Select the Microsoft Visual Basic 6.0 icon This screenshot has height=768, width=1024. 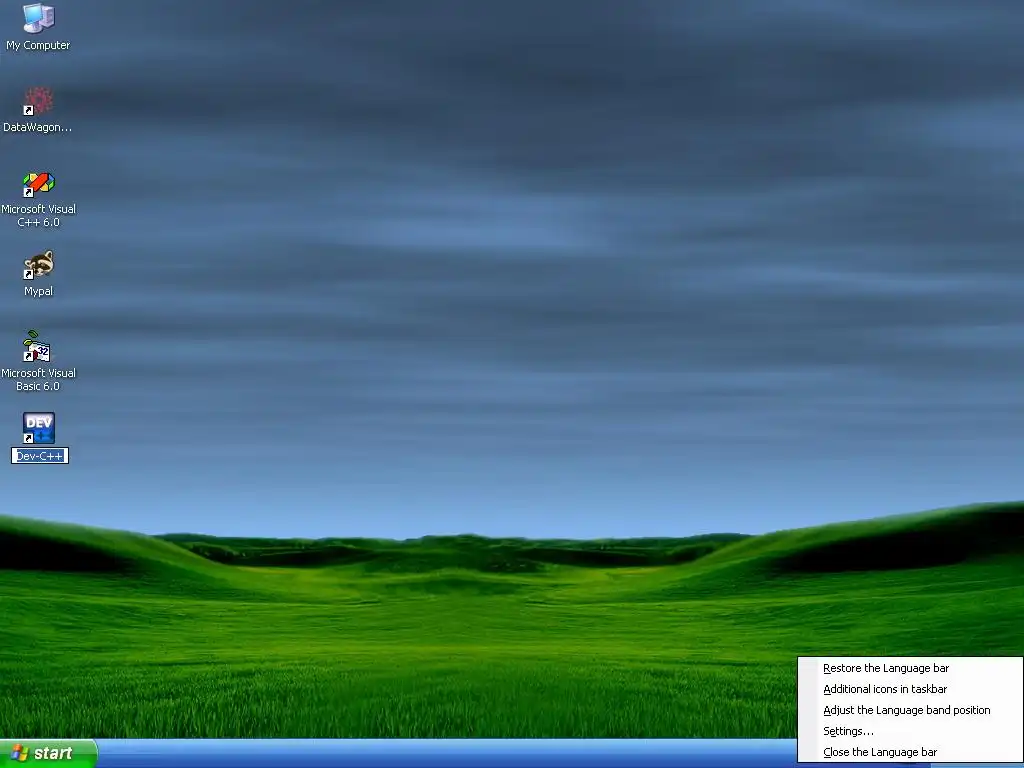pos(39,347)
